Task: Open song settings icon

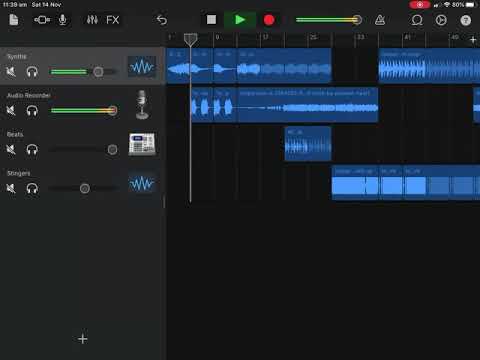Action: 441,20
